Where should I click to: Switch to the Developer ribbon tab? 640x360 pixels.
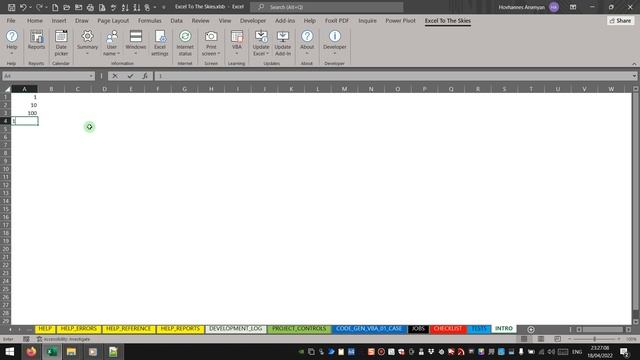[253, 20]
